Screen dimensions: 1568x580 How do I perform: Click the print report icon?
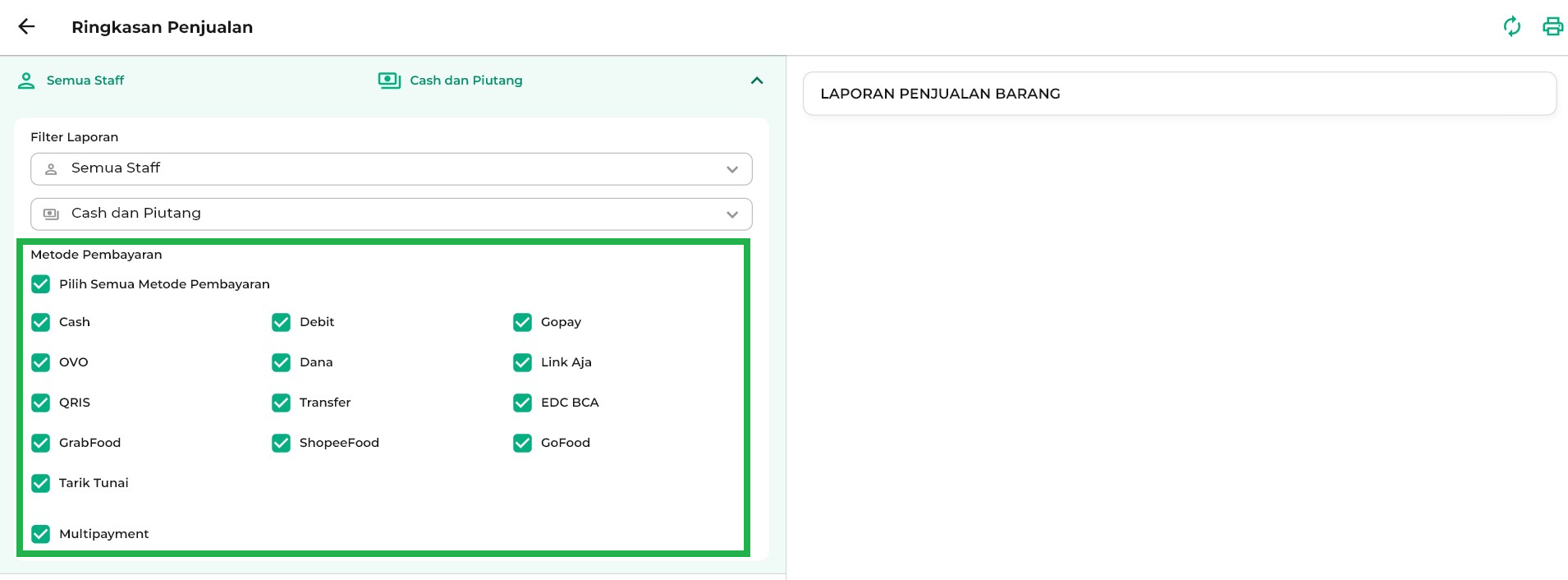pyautogui.click(x=1552, y=27)
